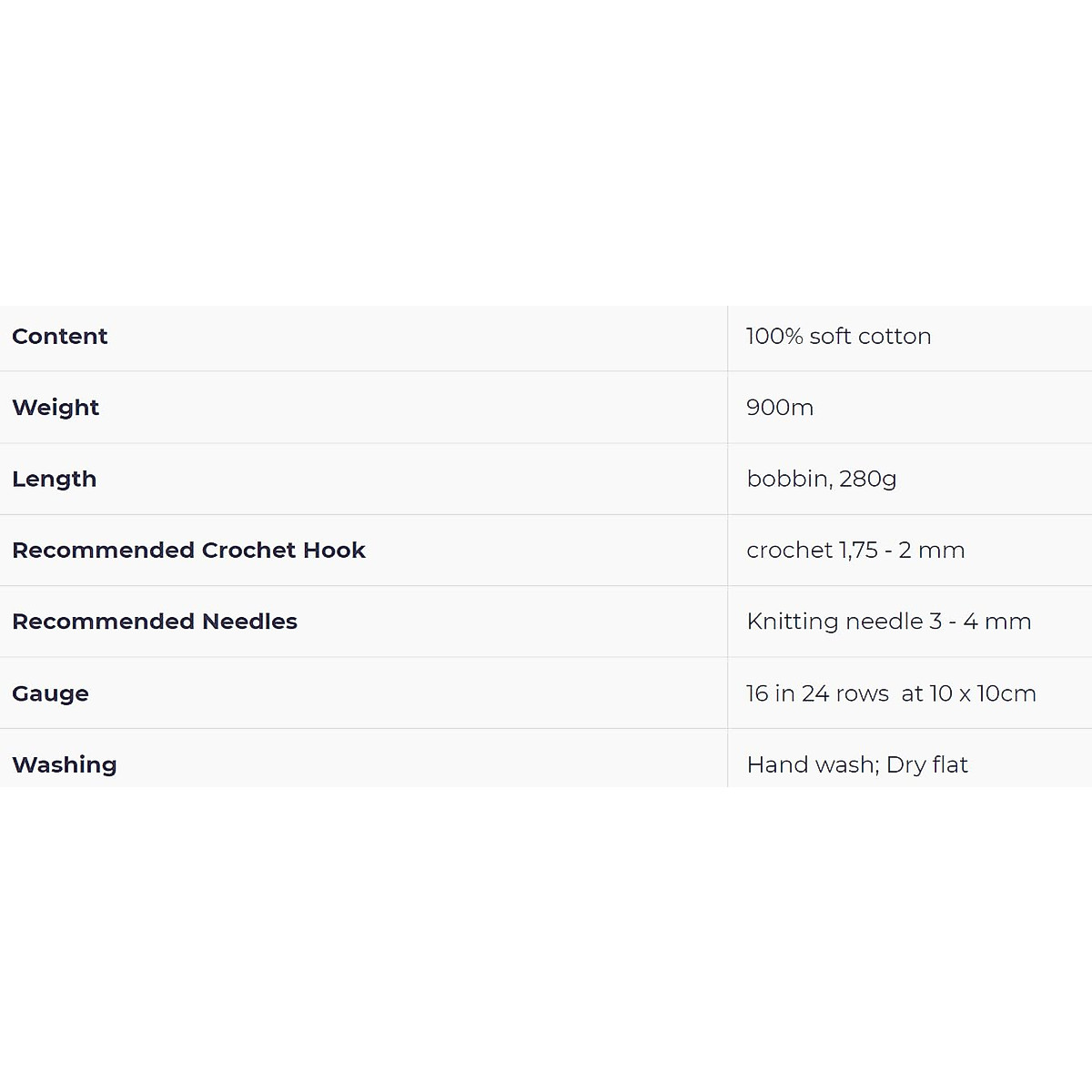Click the 'at 10 x 10cm' text
Screen dimensions: 1092x1092
(x=968, y=693)
